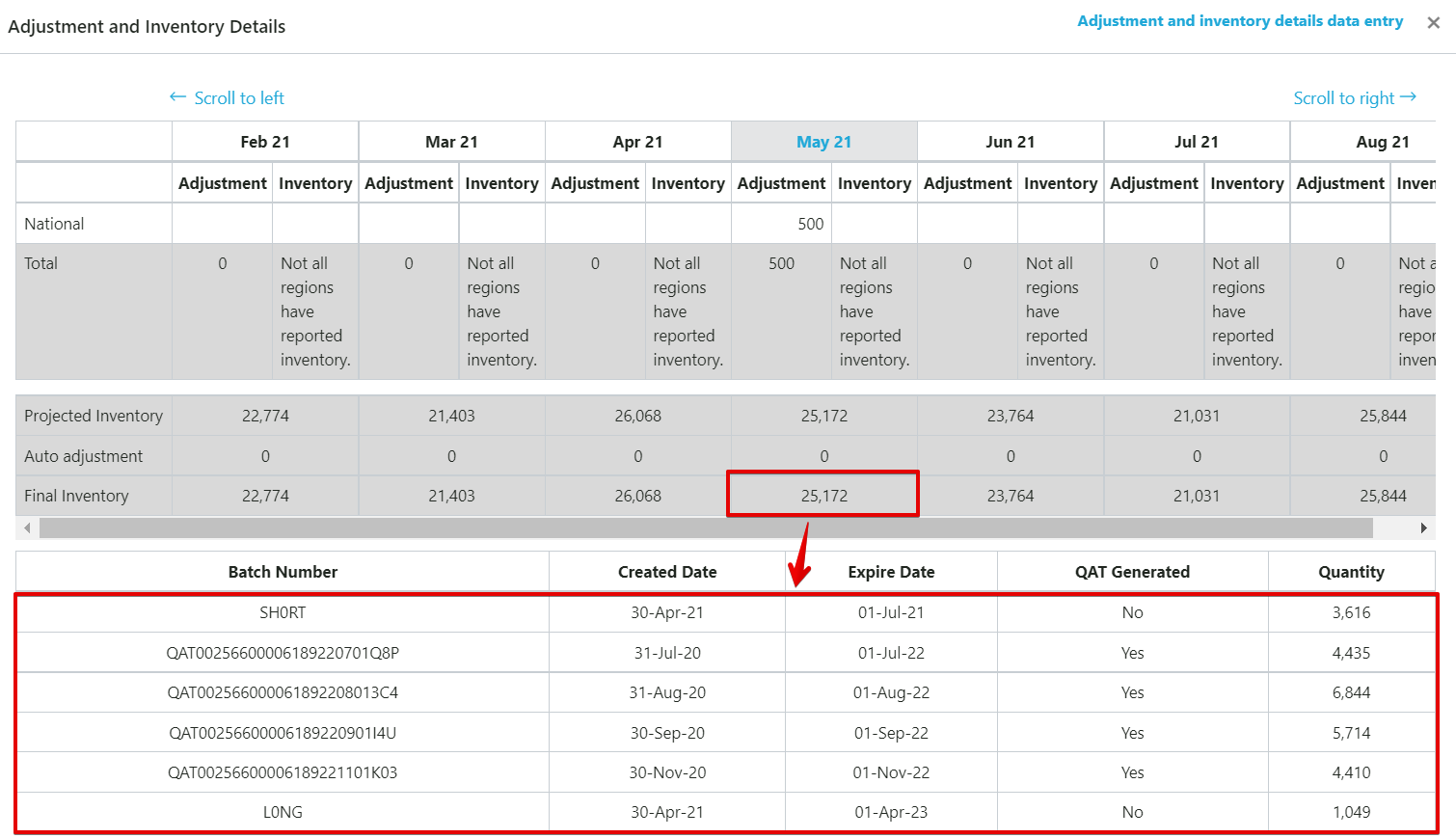
Task: Click National adjustment field showing 500
Action: coord(782,224)
